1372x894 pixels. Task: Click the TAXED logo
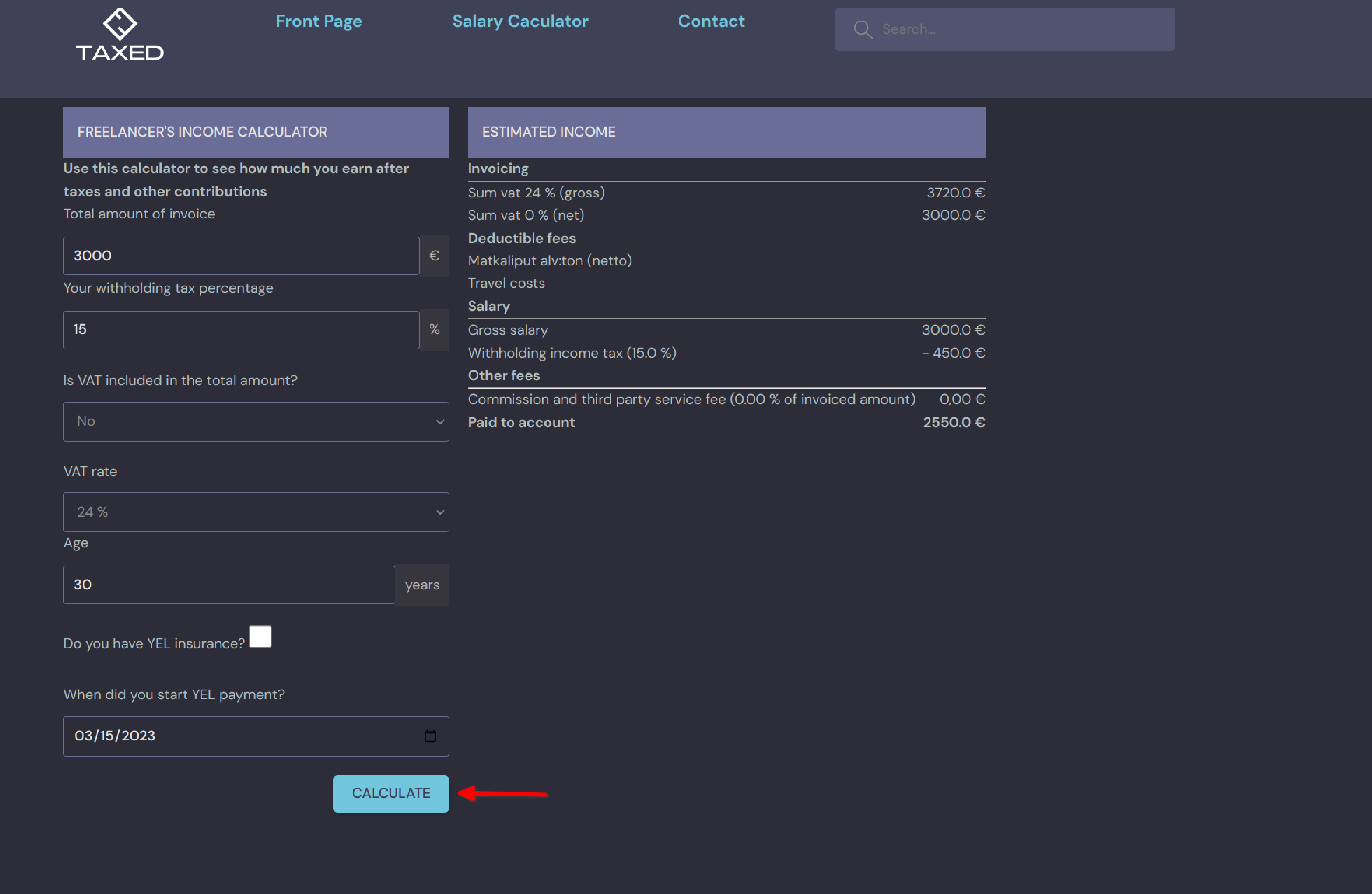tap(120, 34)
